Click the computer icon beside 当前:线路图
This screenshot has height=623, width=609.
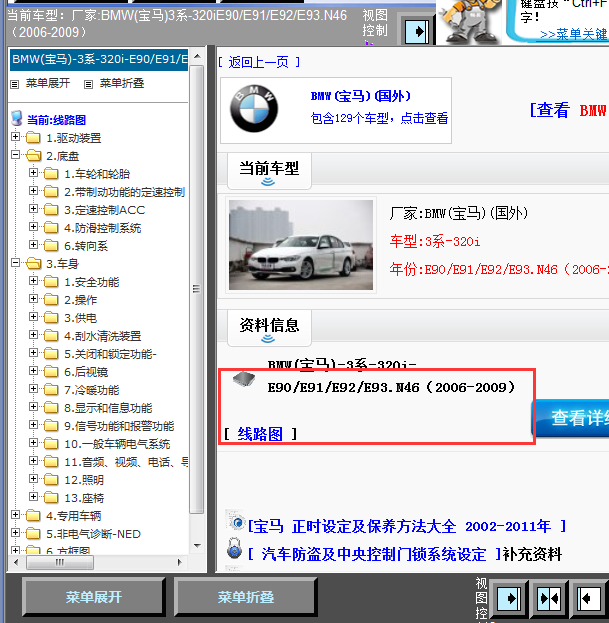click(17, 118)
